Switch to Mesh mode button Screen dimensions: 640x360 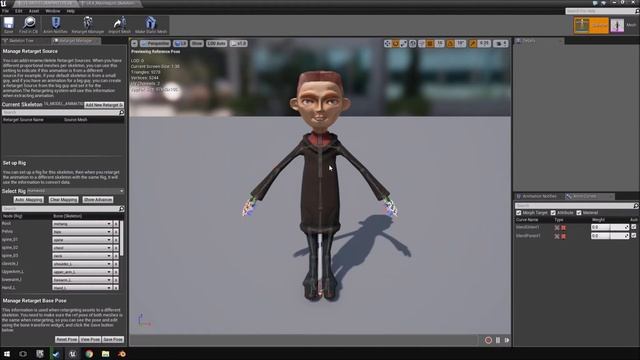click(x=624, y=25)
